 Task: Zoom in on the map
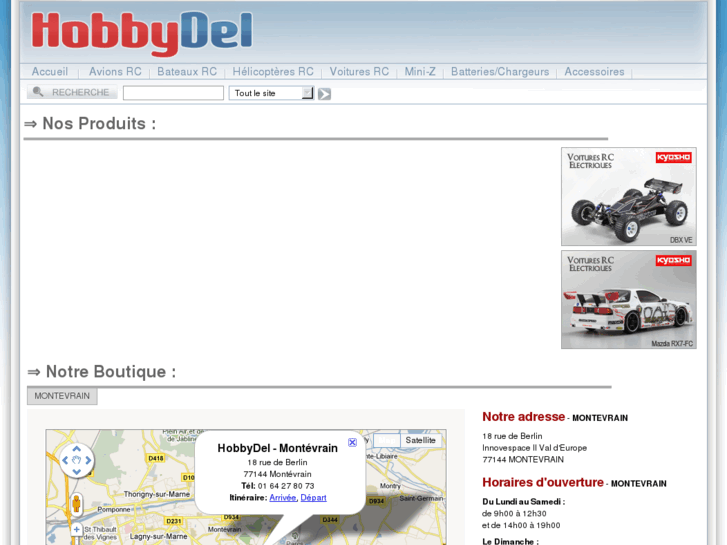[x=77, y=529]
